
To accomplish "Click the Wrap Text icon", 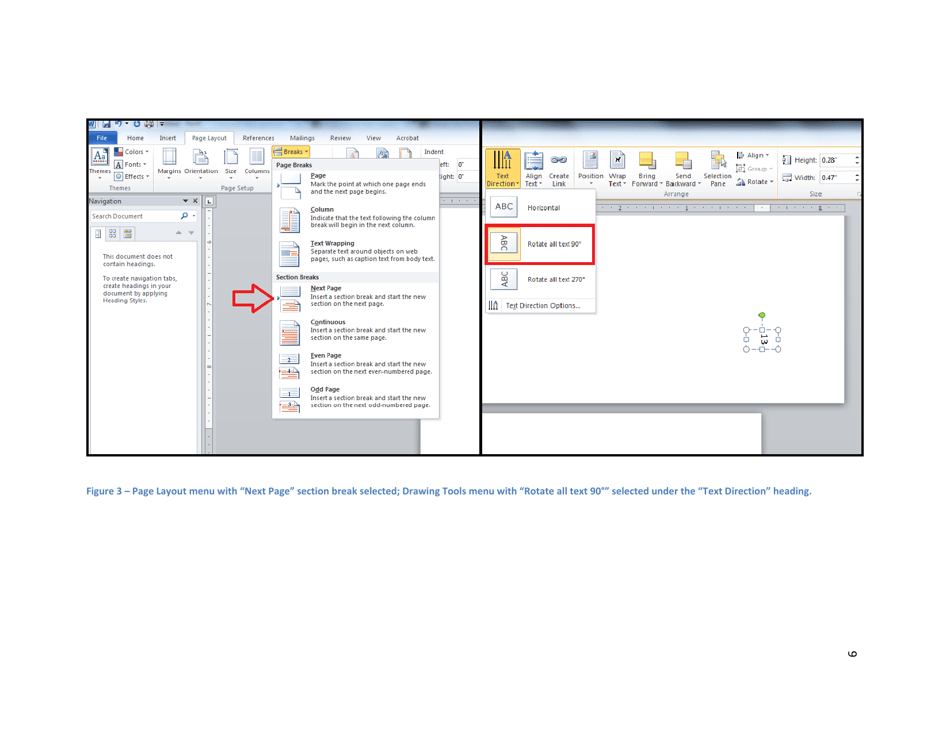I will [617, 163].
